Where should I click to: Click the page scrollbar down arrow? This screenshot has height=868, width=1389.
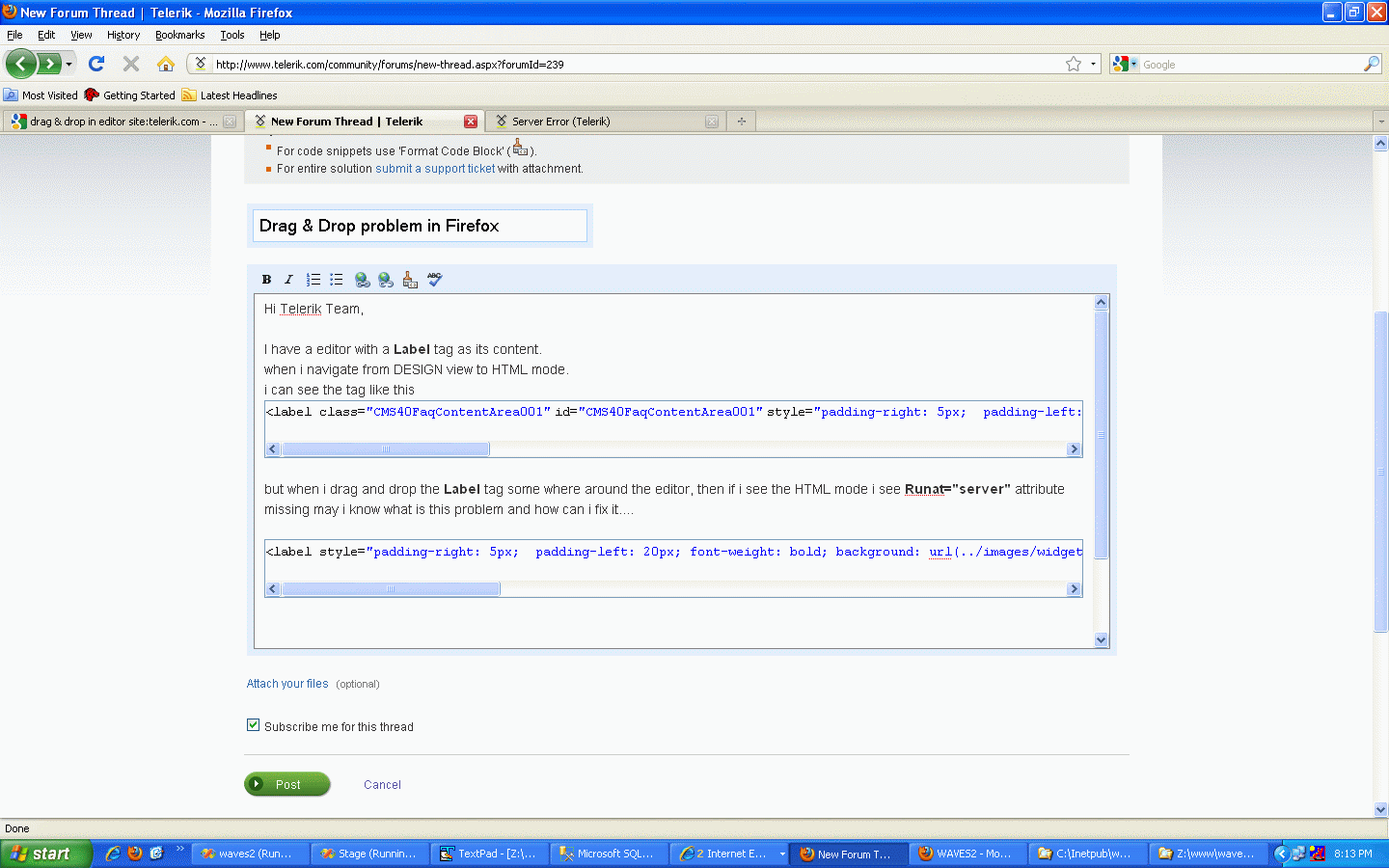click(x=1380, y=810)
